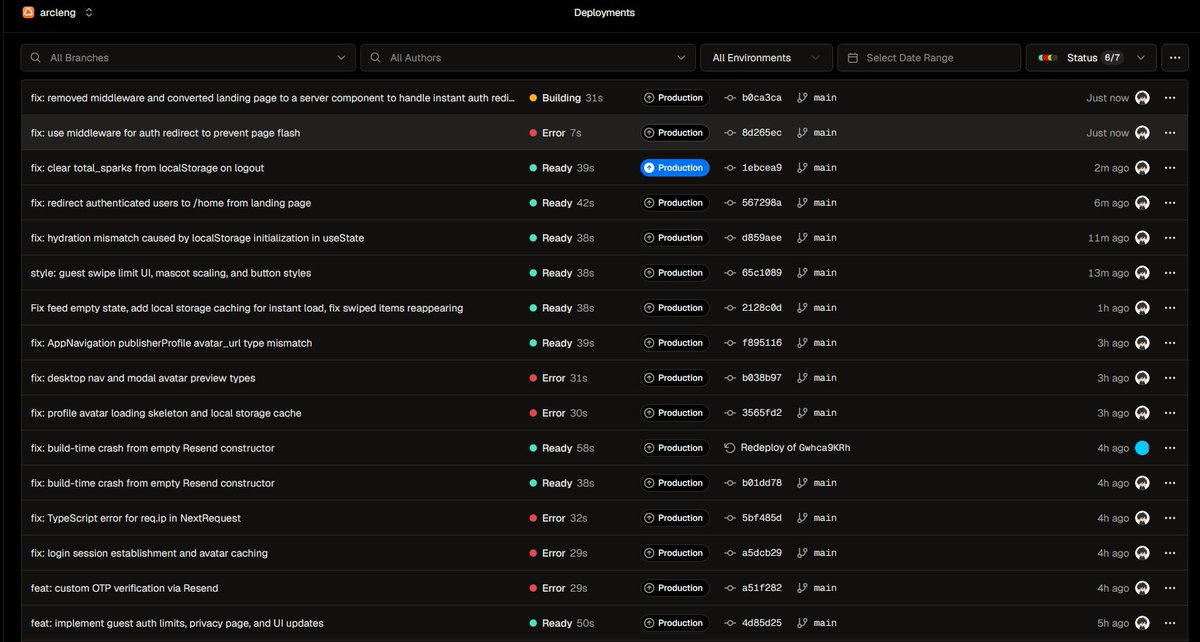
Task: Open row menu for a5dcb29 deployment
Action: coord(1170,553)
